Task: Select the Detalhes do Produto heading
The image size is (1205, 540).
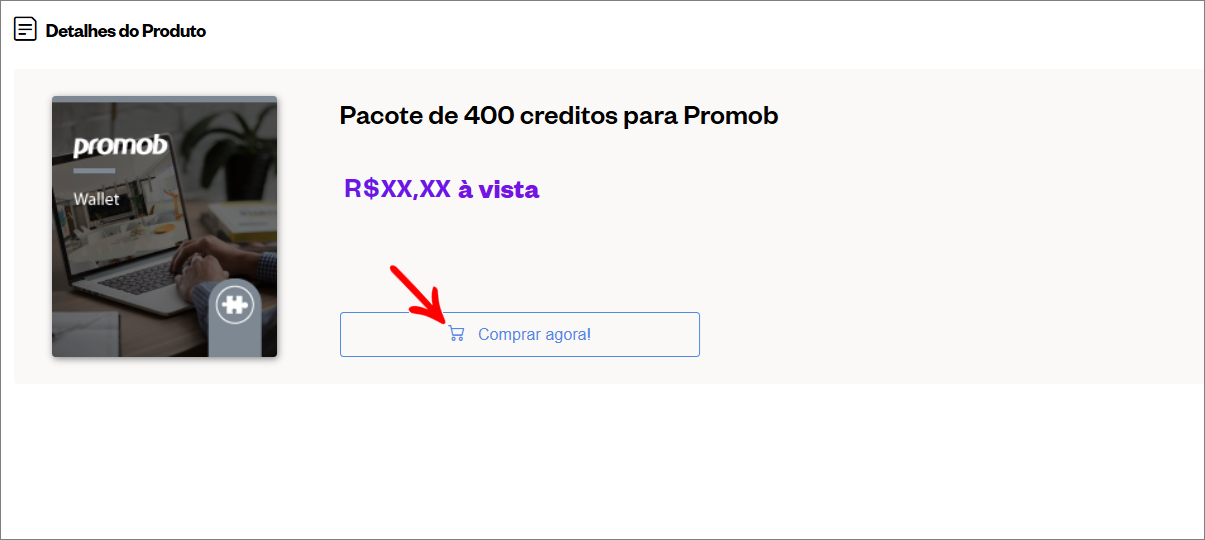Action: [126, 31]
